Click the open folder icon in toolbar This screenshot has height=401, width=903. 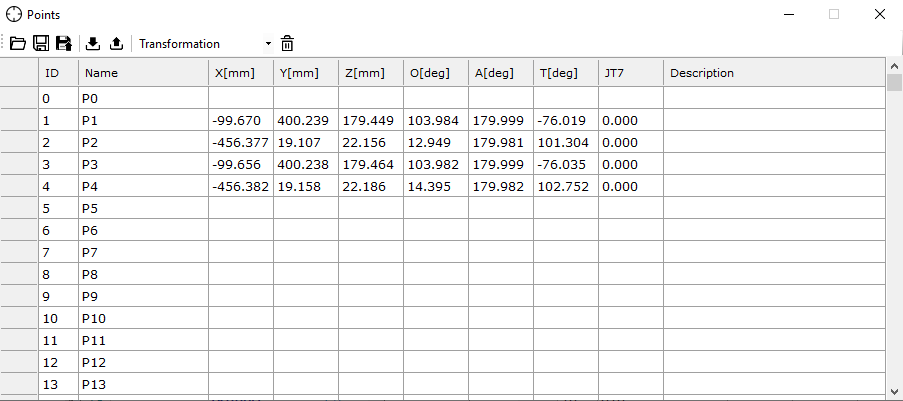point(17,43)
